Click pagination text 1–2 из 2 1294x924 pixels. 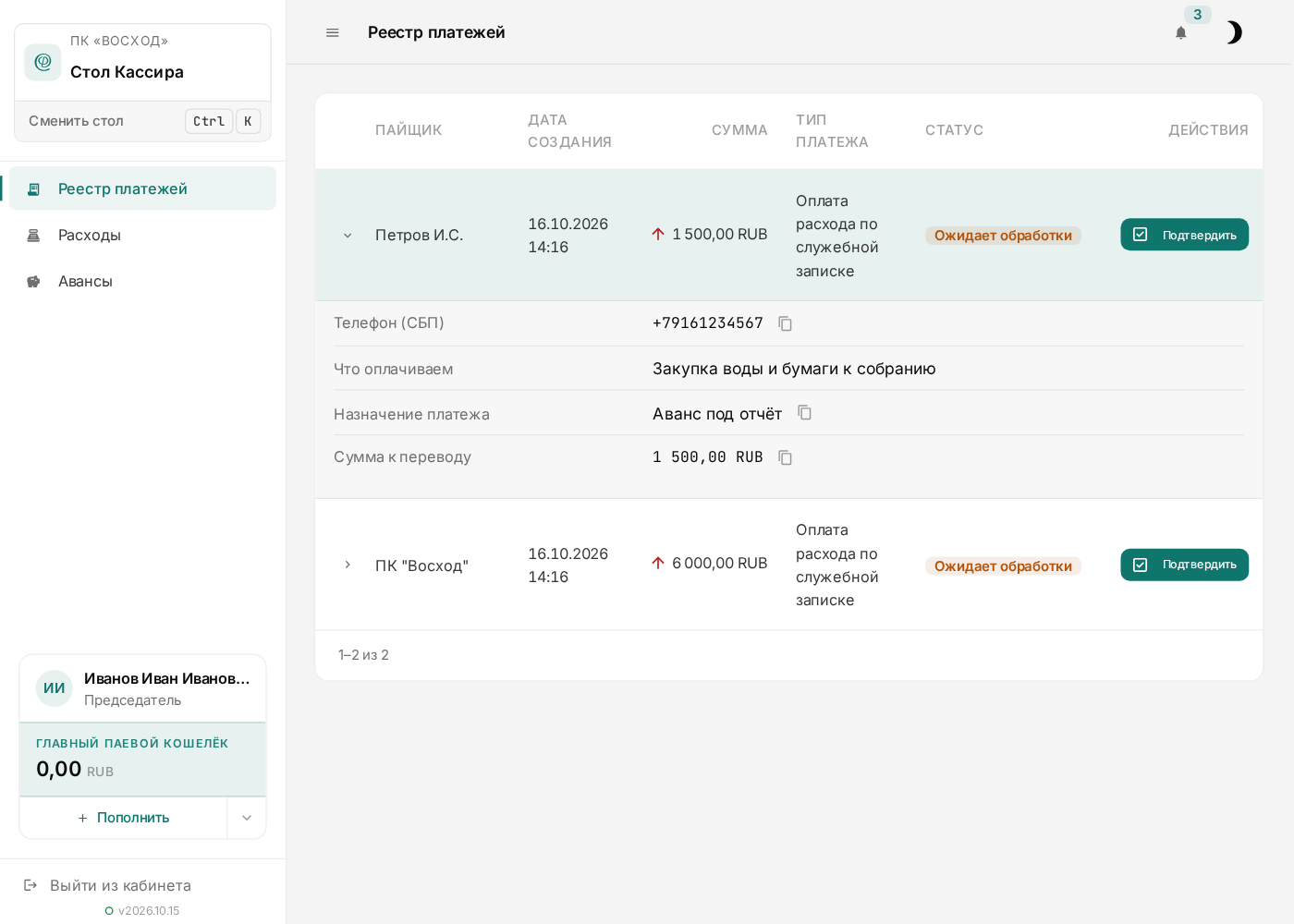363,655
